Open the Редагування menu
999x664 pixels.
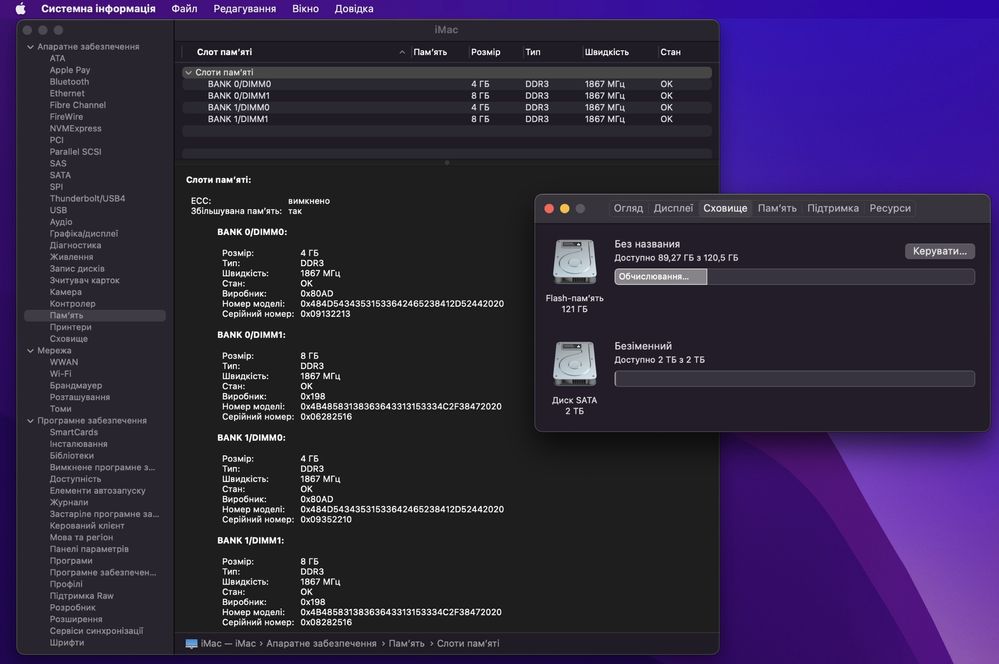coord(245,9)
